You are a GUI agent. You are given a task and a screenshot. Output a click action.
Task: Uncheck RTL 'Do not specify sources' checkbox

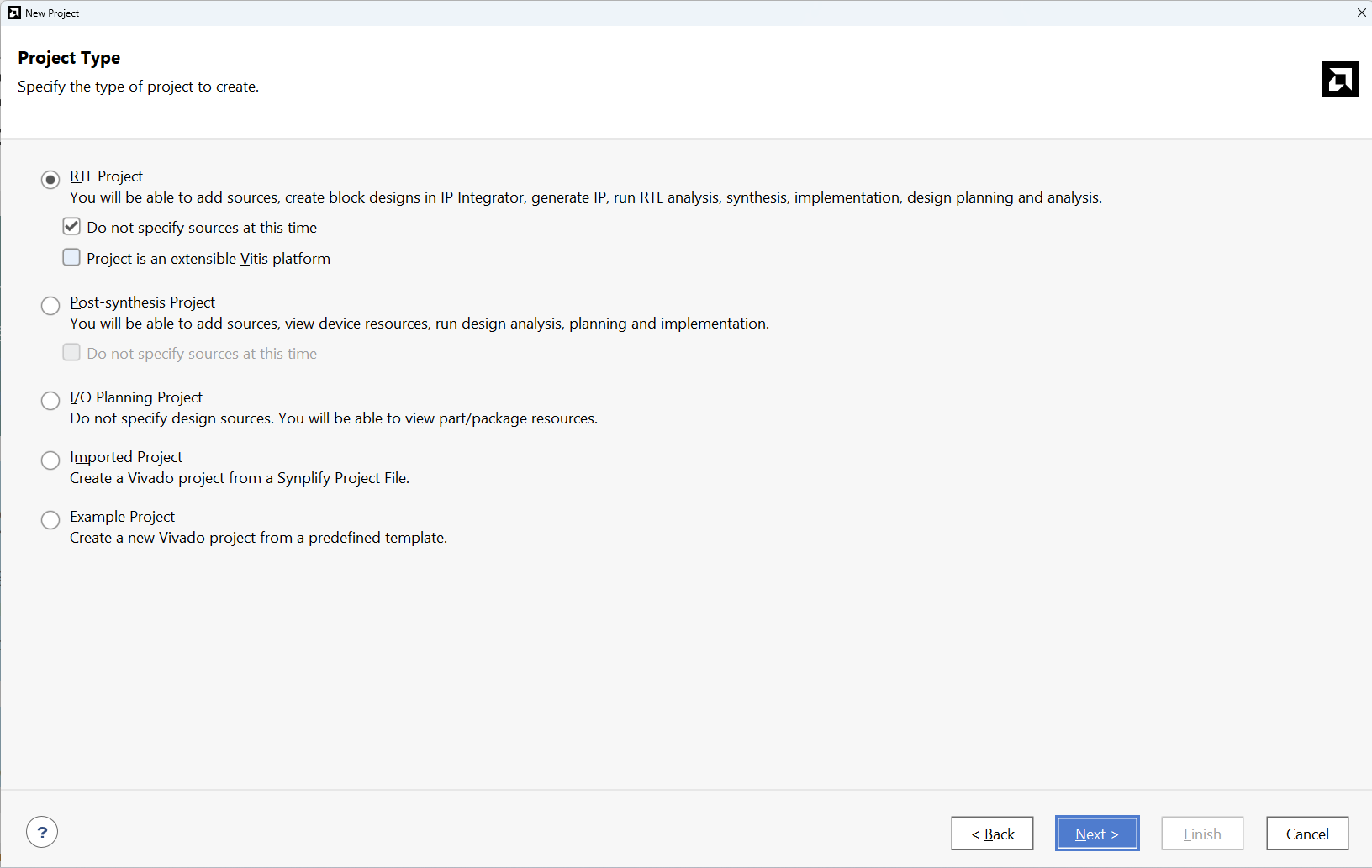tap(71, 227)
